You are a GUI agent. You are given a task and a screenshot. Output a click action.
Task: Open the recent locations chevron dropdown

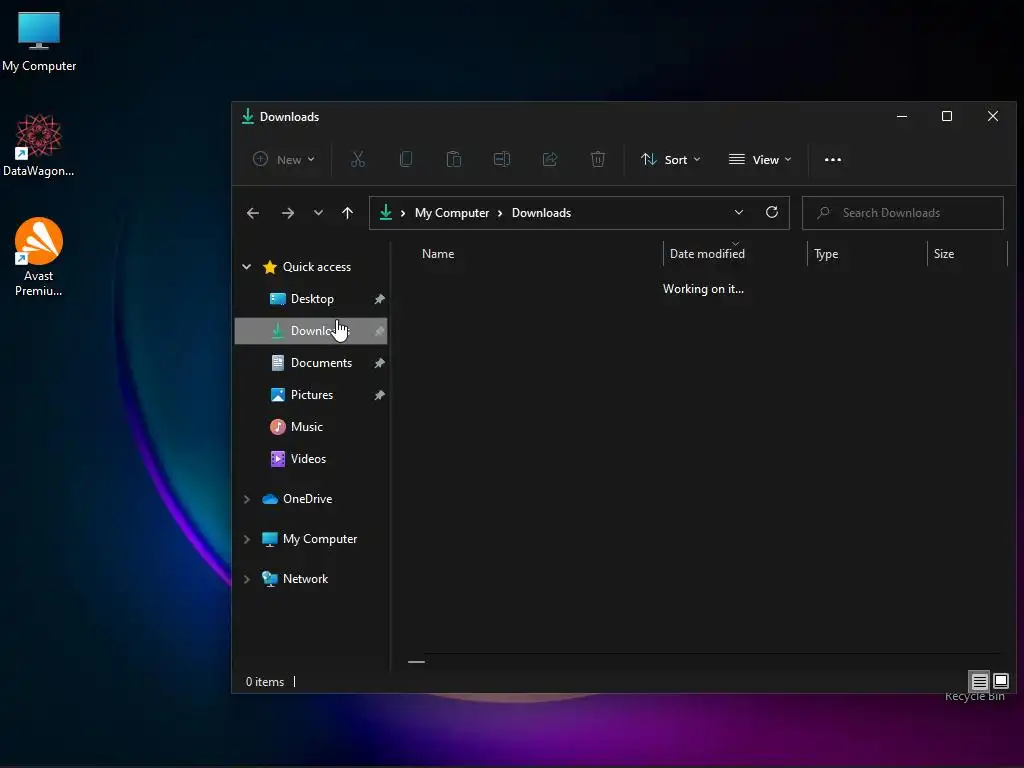(x=318, y=213)
